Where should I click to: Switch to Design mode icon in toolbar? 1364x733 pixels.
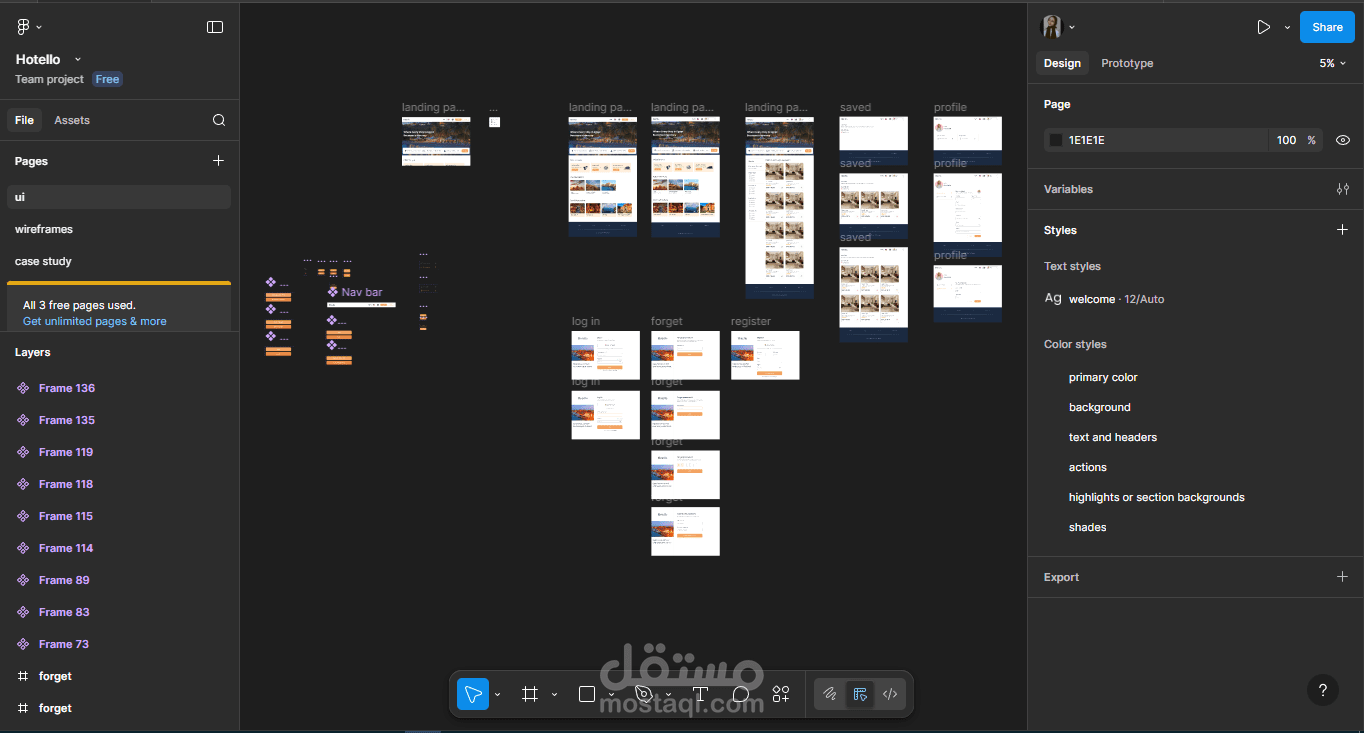coord(859,694)
